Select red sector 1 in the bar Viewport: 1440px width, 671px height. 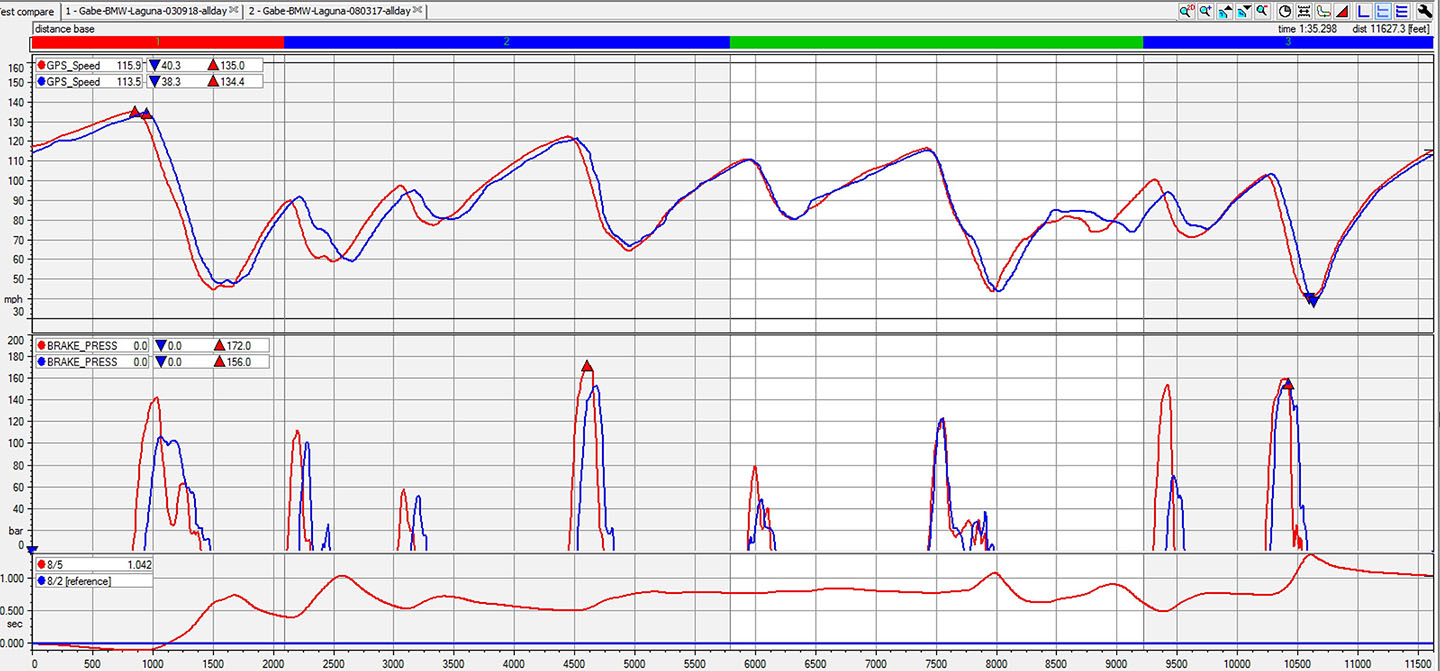tap(158, 42)
